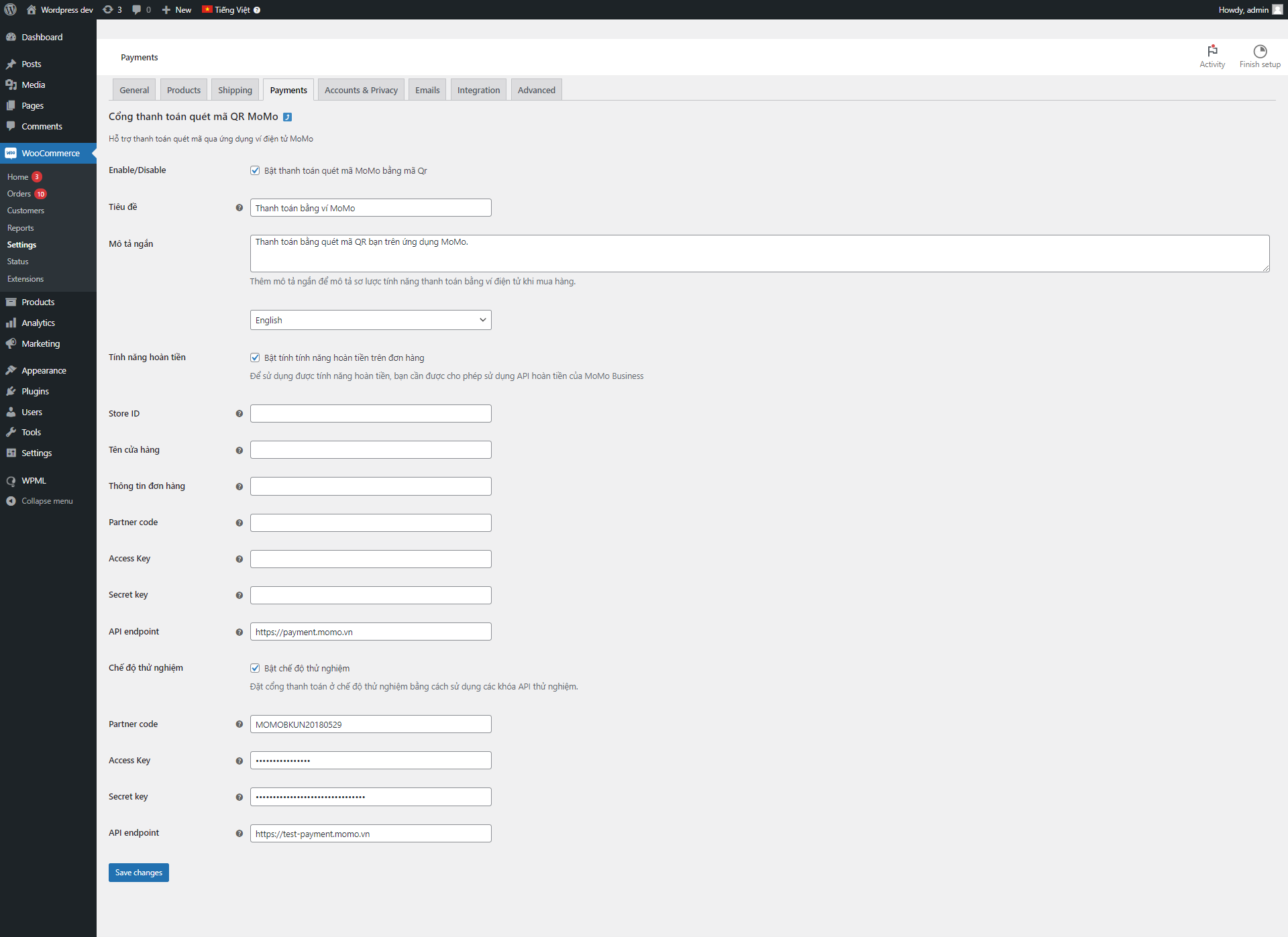Open WooCommerce Customers submenu link
The image size is (1288, 937).
(x=25, y=211)
